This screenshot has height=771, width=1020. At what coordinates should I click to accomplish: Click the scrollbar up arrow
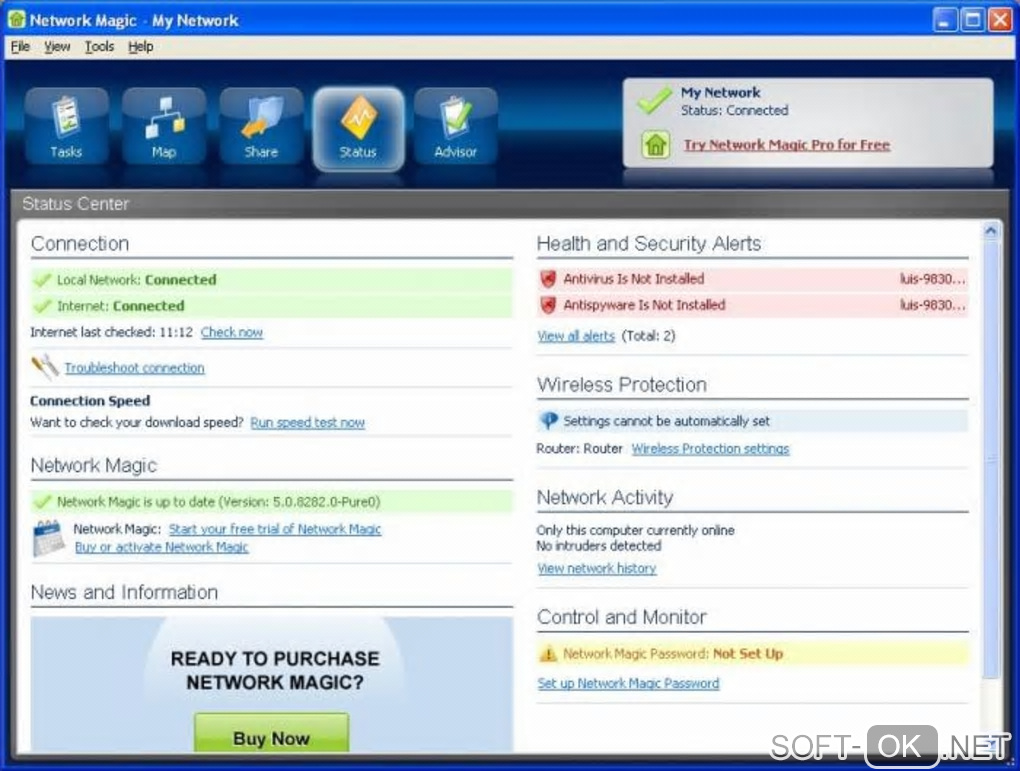click(x=991, y=230)
